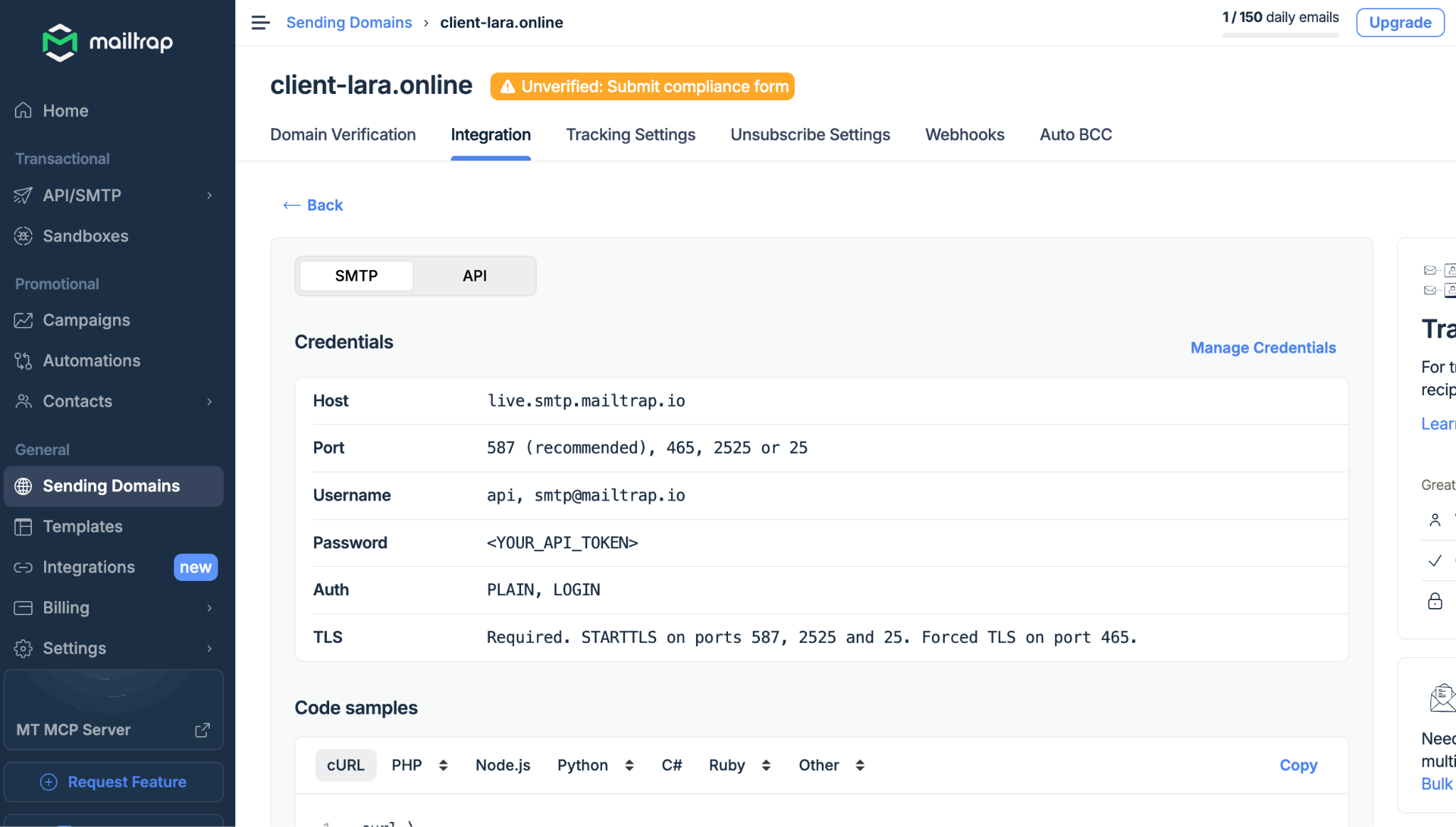Switch to Tracking Settings tab

pyautogui.click(x=631, y=134)
